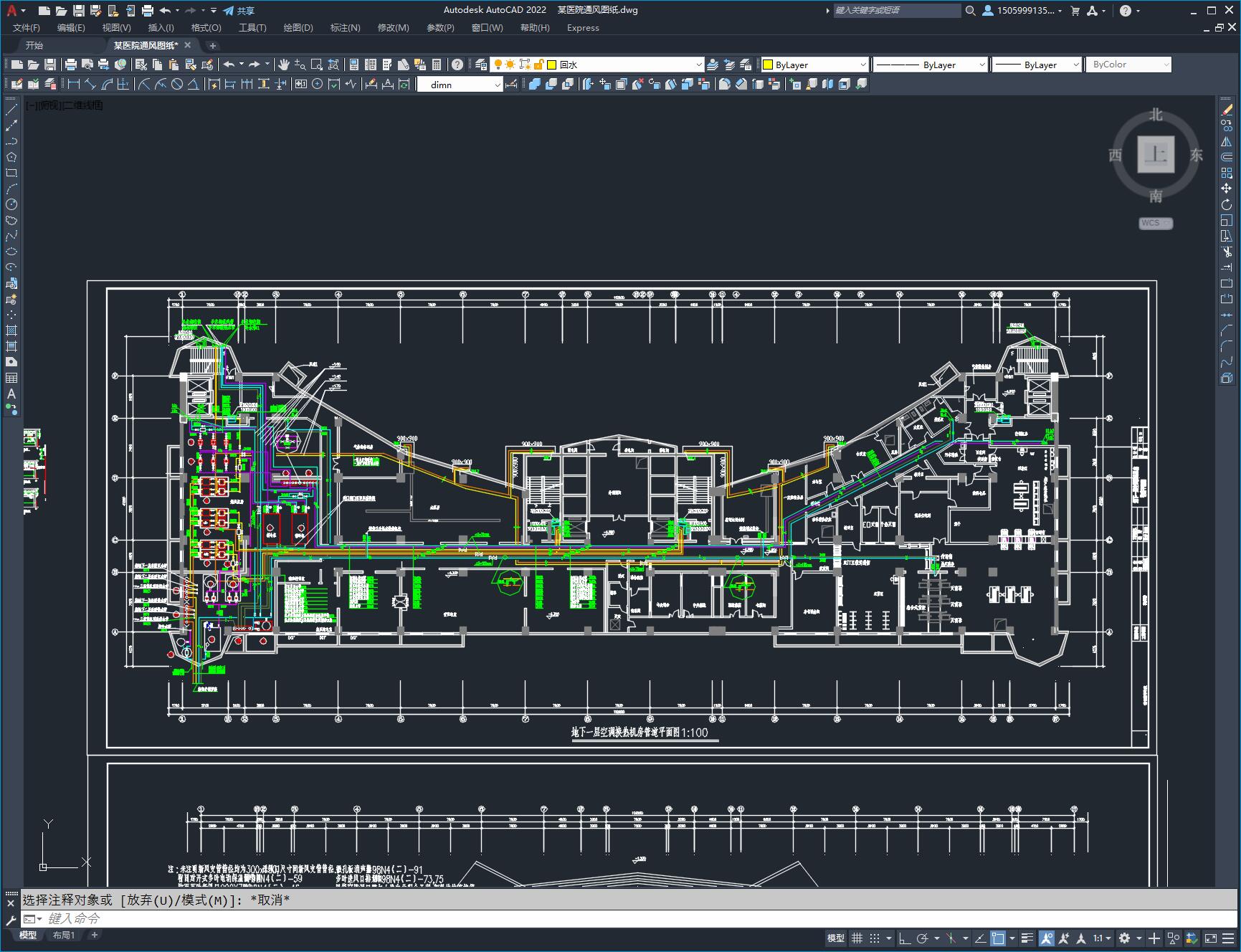Click the command line input field

pyautogui.click(x=631, y=919)
